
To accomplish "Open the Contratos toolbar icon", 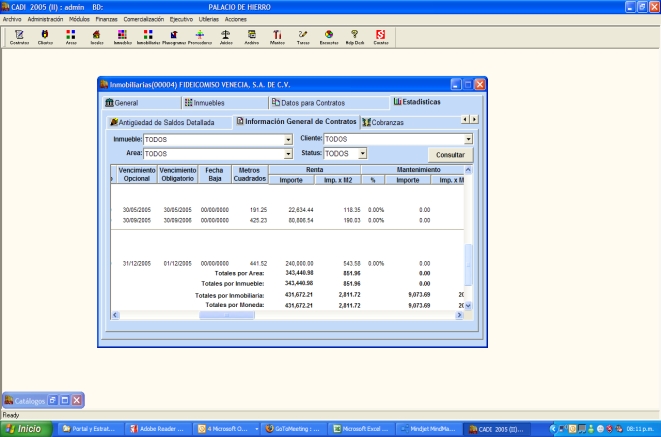I will (x=19, y=36).
